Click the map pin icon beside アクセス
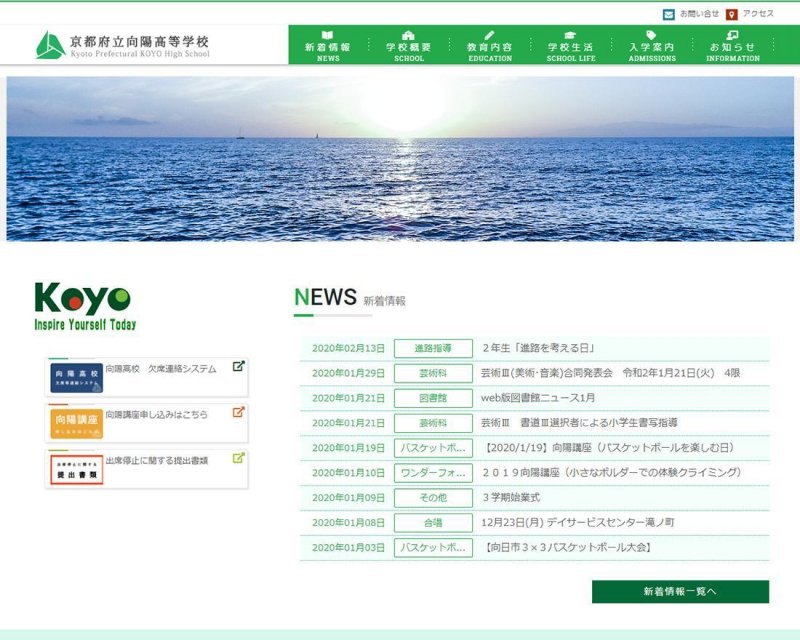The height and width of the screenshot is (640, 800). [x=732, y=15]
